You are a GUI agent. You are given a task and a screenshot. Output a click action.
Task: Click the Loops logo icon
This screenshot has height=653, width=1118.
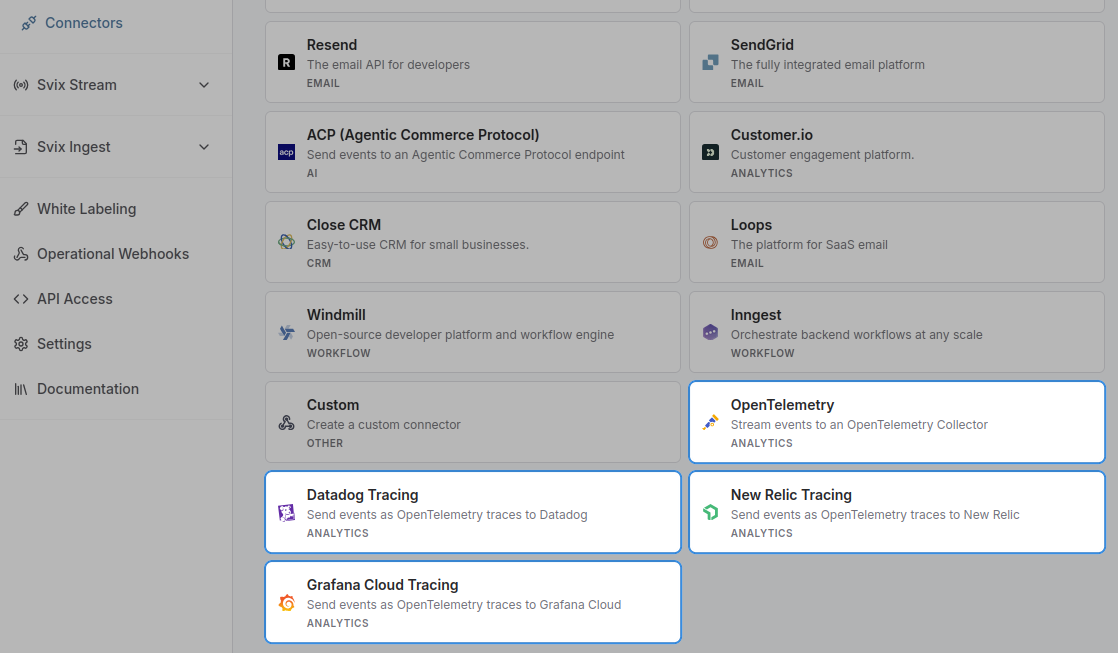pyautogui.click(x=710, y=242)
